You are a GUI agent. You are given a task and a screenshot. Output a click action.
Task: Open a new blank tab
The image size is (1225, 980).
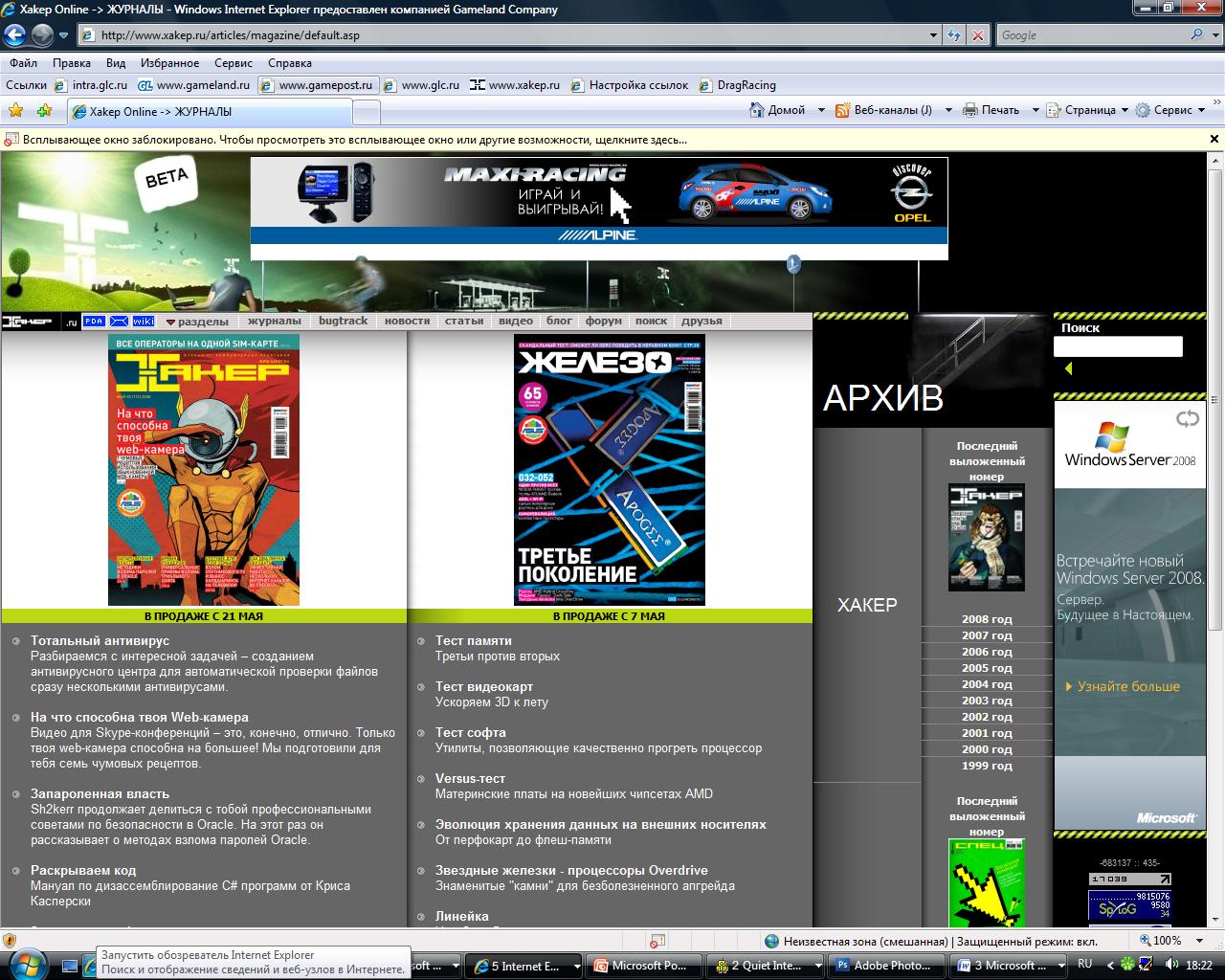tap(366, 112)
